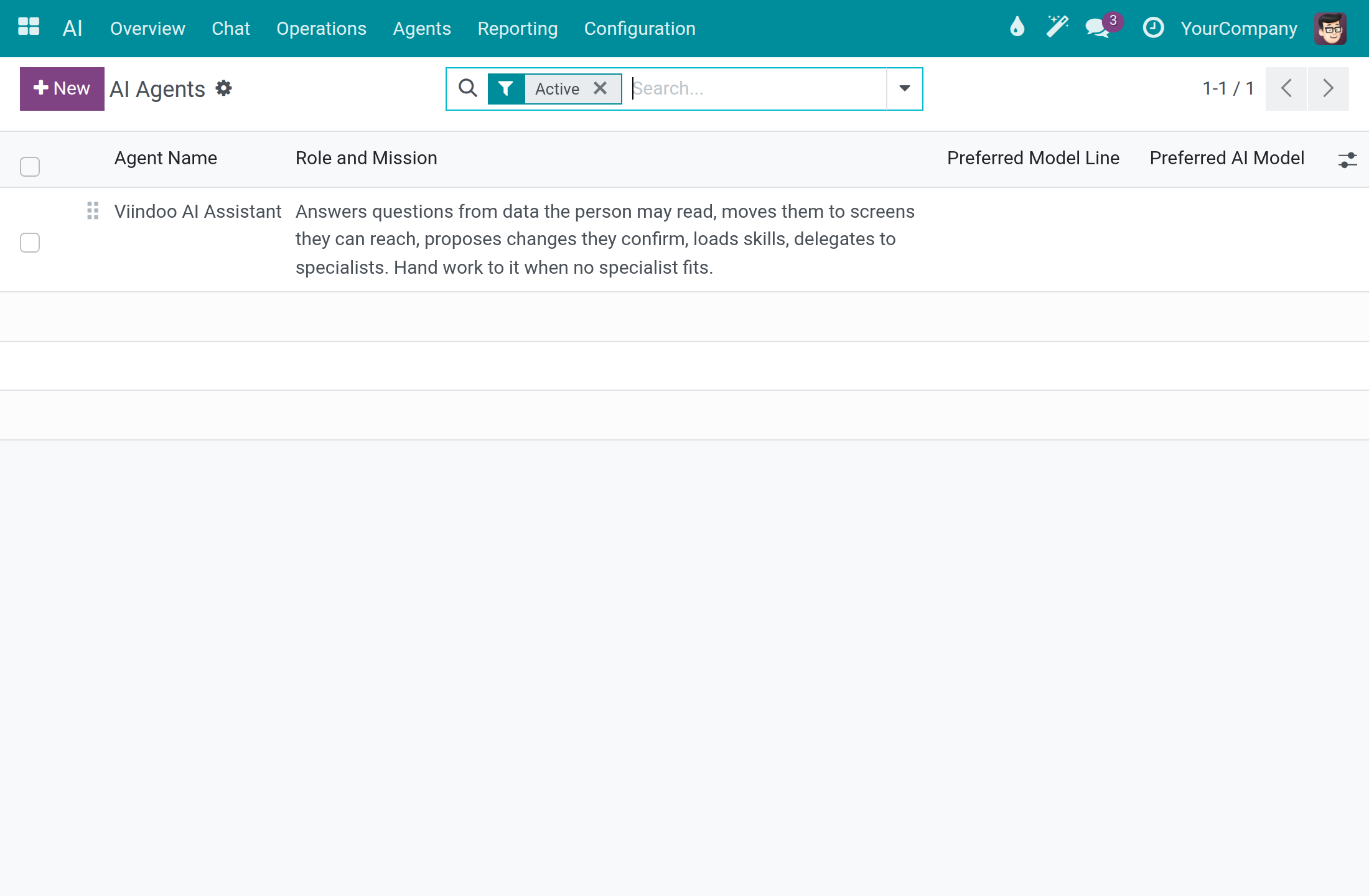Open the Viindoo AI Assistant record
The width and height of the screenshot is (1369, 896).
(198, 212)
